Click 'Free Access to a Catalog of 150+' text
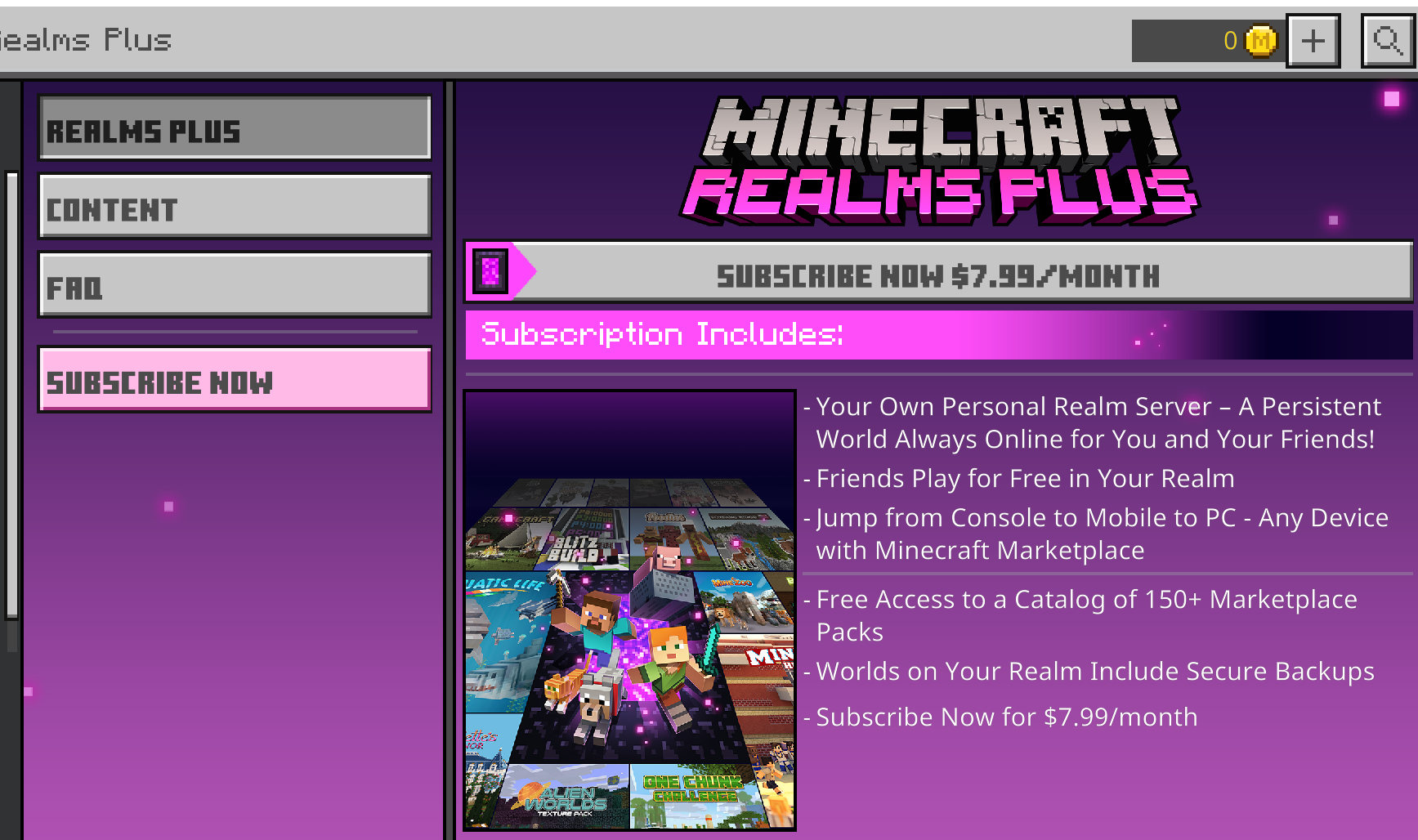 pyautogui.click(x=1009, y=599)
